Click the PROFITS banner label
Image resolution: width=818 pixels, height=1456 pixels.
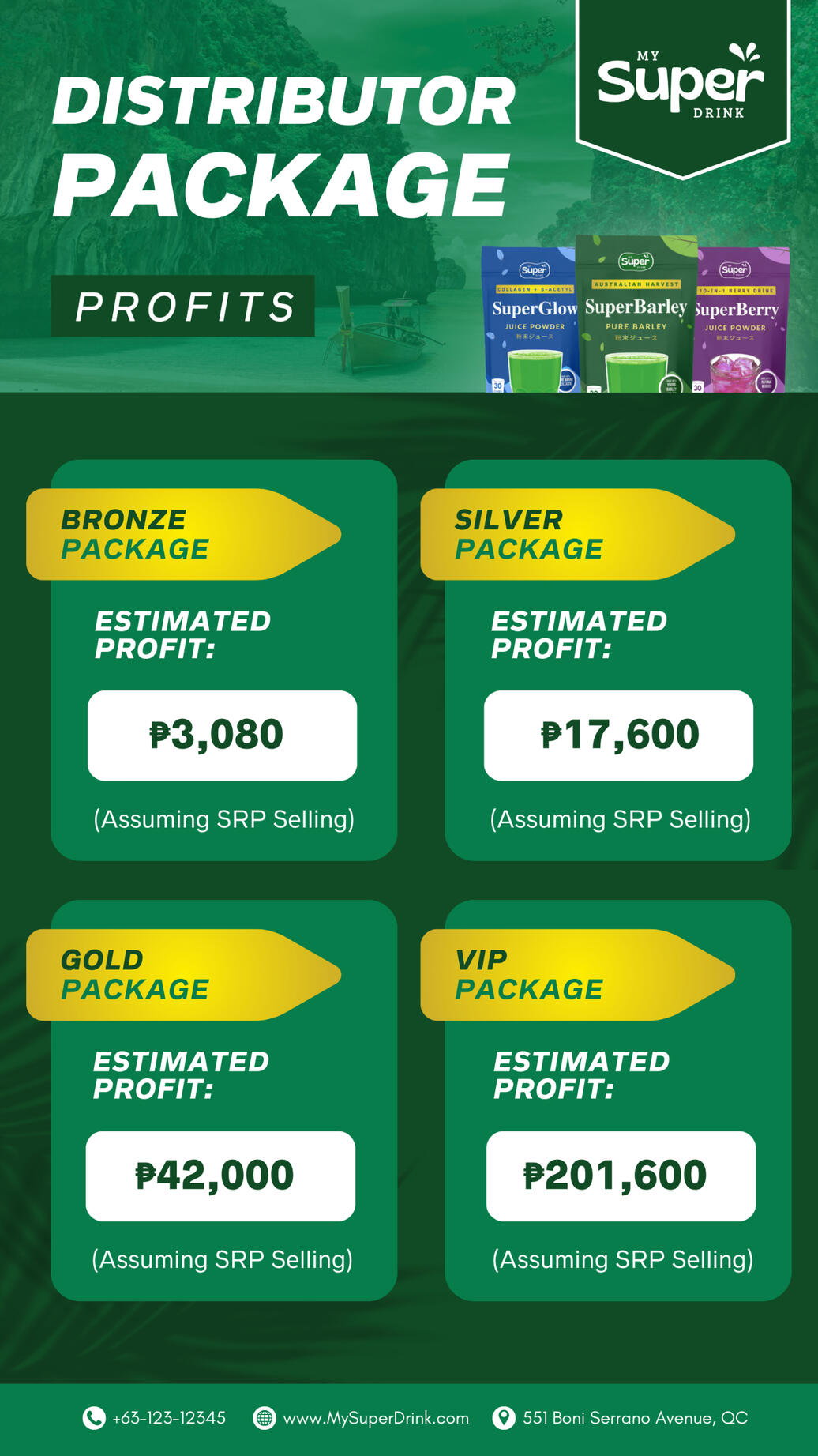pos(183,307)
